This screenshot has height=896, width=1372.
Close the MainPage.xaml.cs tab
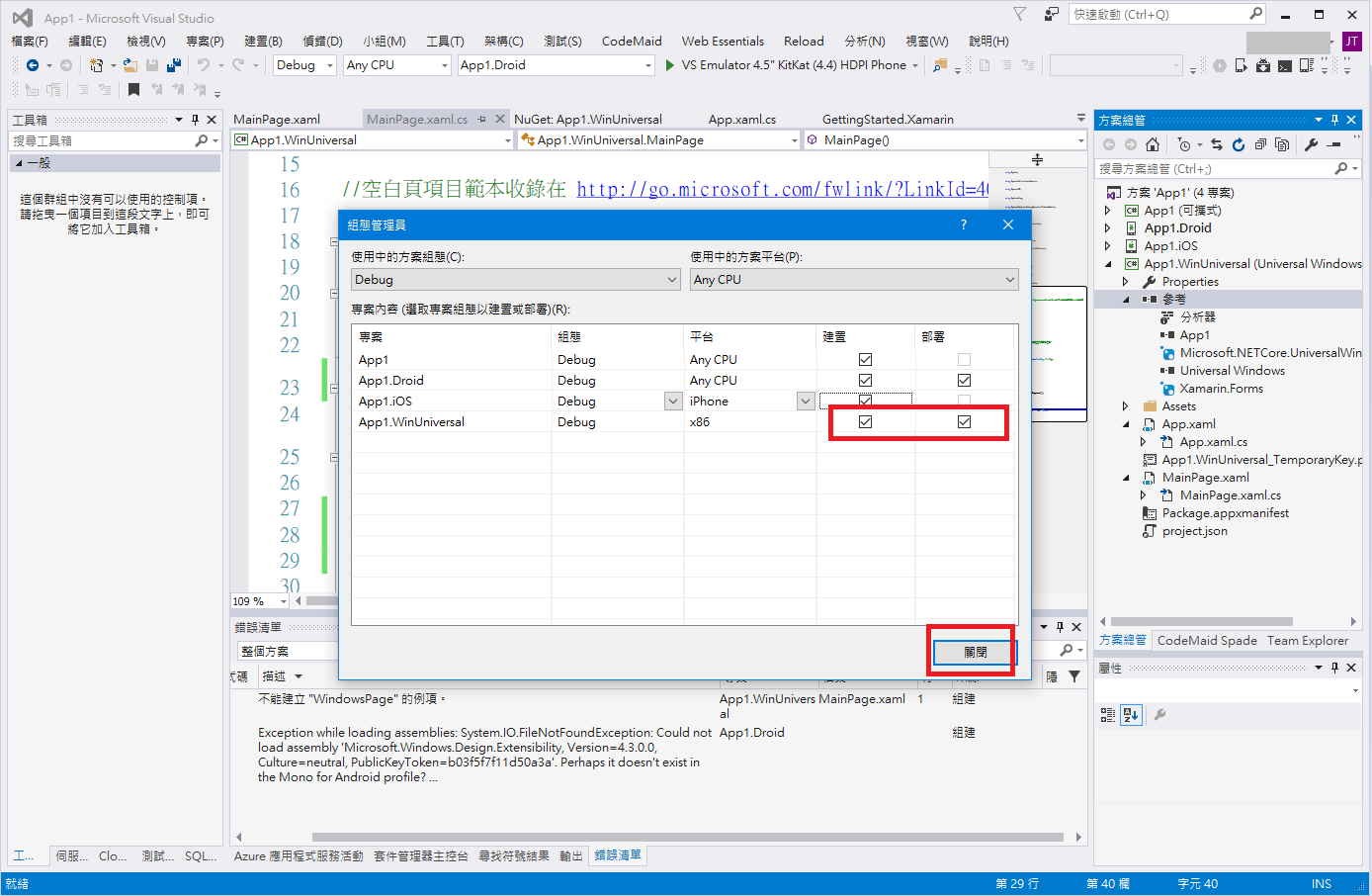click(500, 120)
